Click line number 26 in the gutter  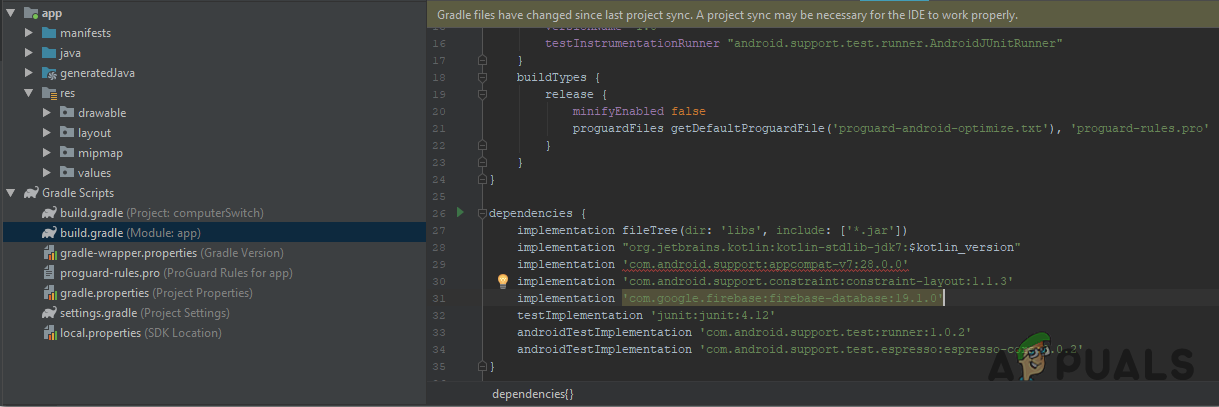click(x=439, y=213)
